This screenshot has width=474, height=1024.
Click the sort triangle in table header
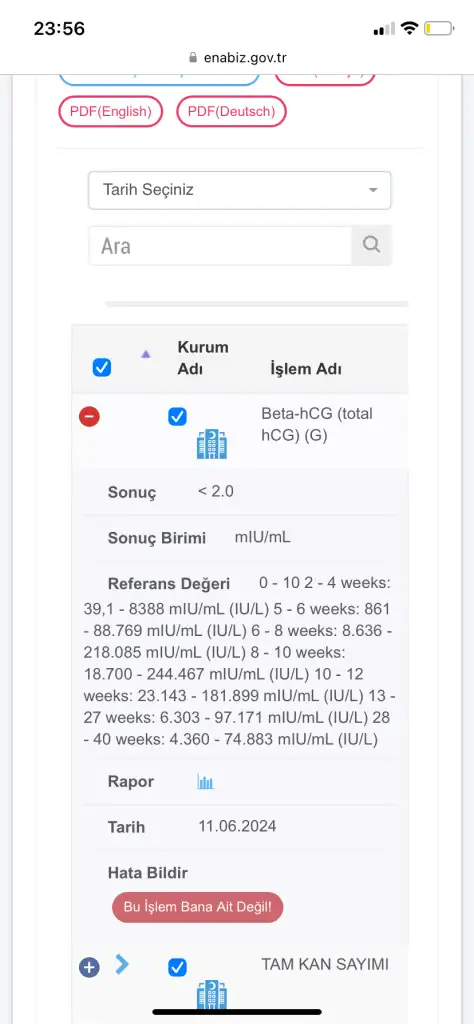[x=146, y=354]
